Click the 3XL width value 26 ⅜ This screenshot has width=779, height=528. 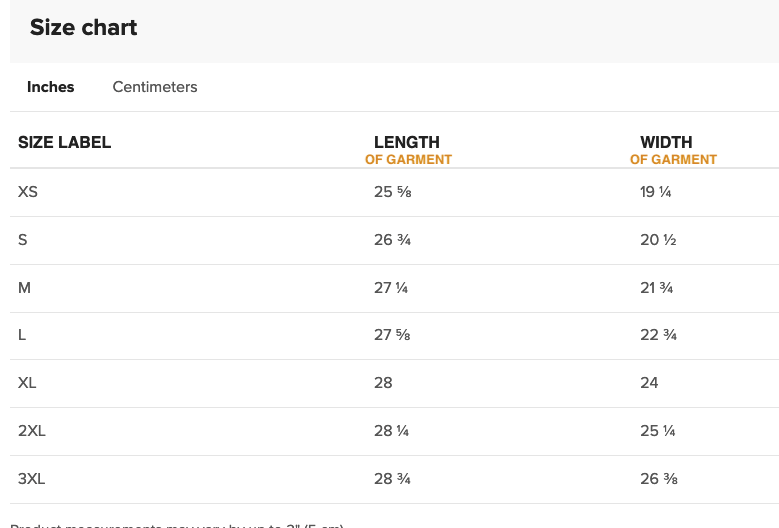click(x=659, y=479)
